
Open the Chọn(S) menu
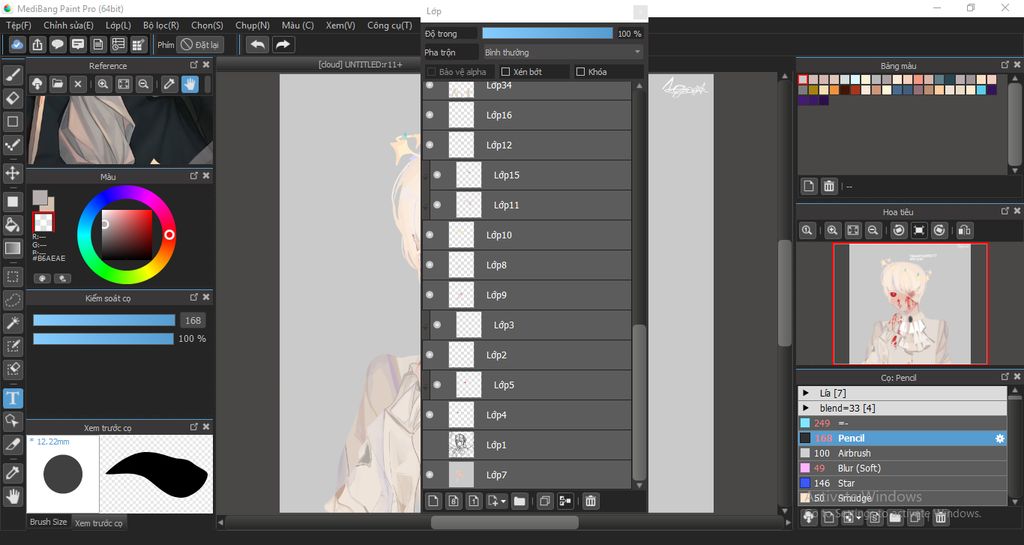207,25
